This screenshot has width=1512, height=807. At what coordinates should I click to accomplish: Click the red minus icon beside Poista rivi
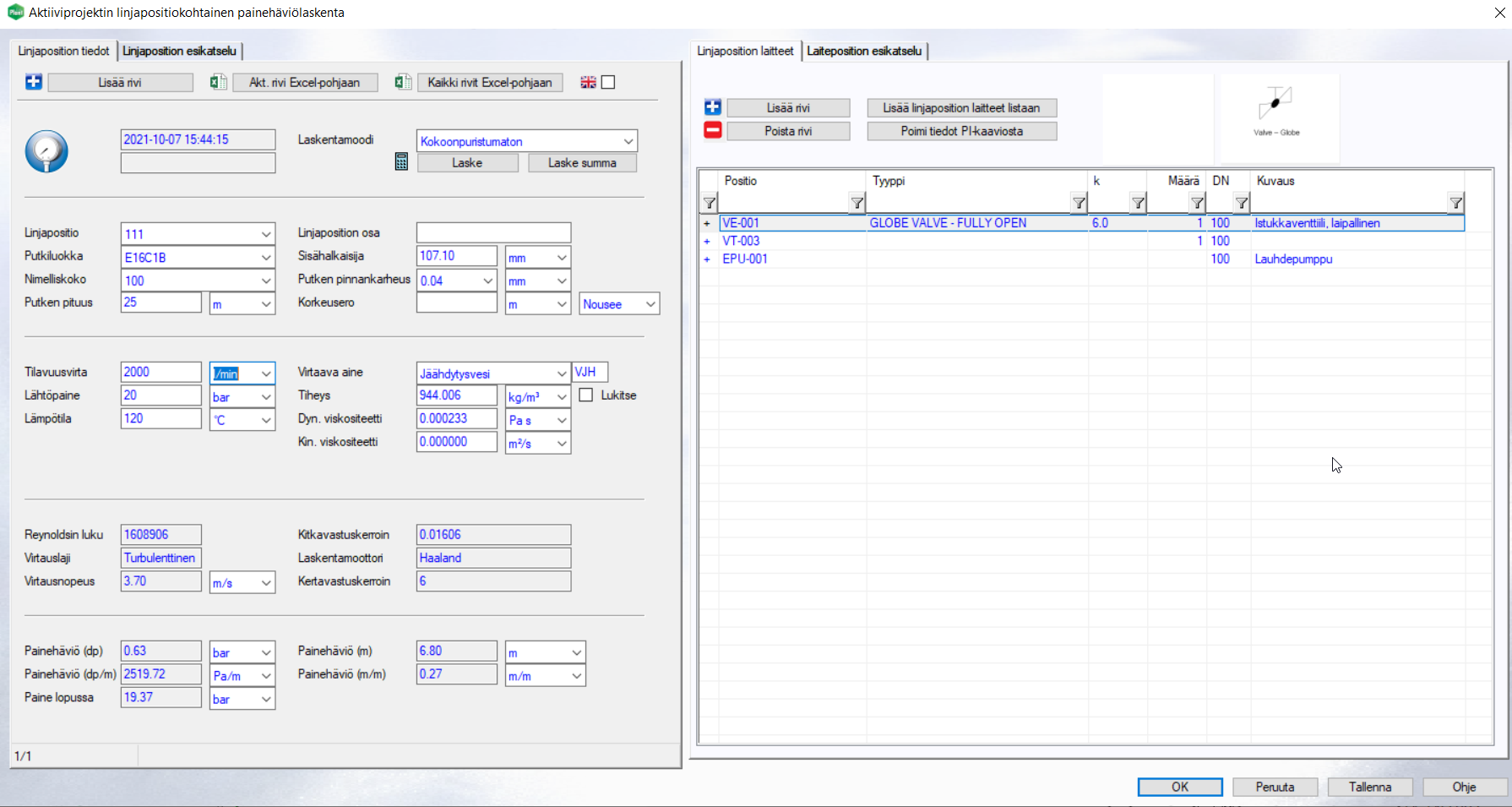click(713, 131)
